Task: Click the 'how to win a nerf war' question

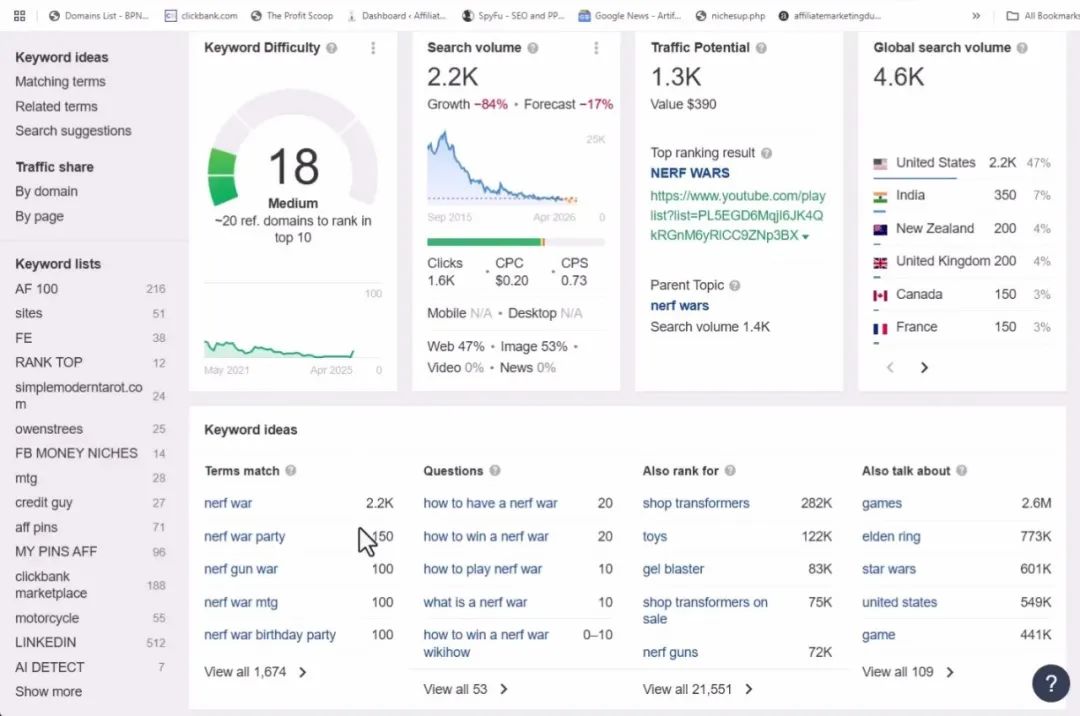Action: pos(486,536)
